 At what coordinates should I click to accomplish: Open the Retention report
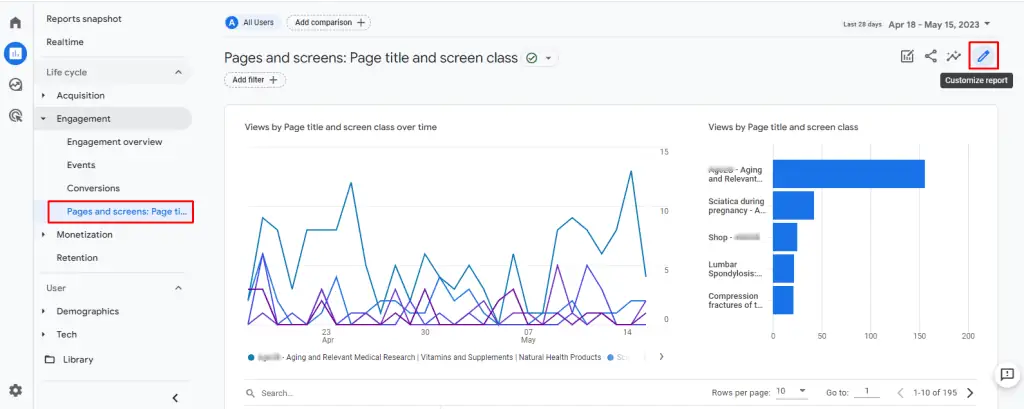(x=77, y=257)
